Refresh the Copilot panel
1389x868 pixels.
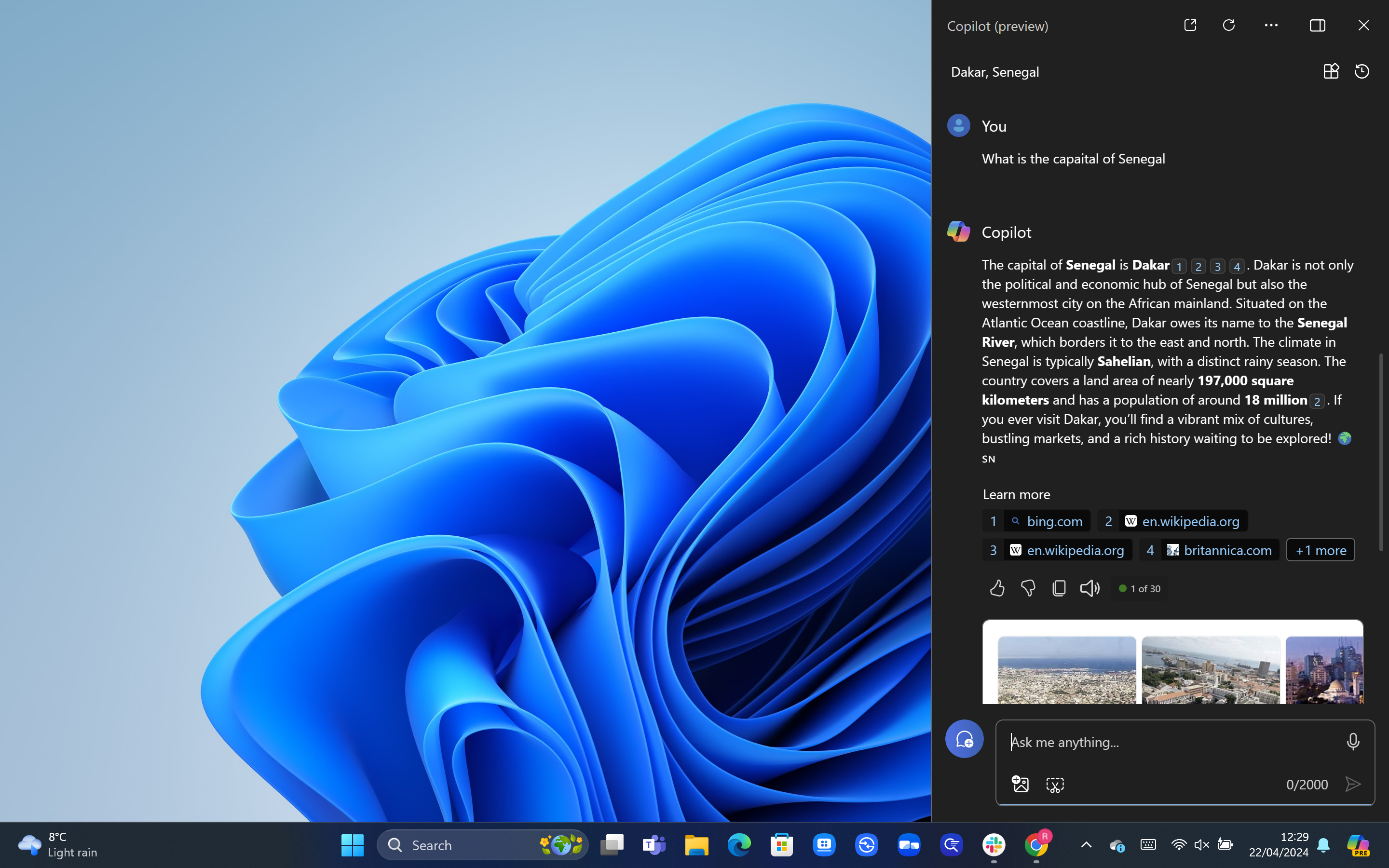tap(1228, 25)
